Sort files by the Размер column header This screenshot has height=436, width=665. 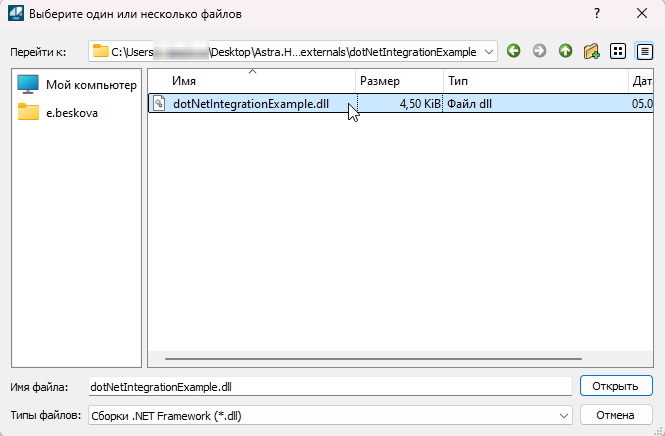pos(398,80)
